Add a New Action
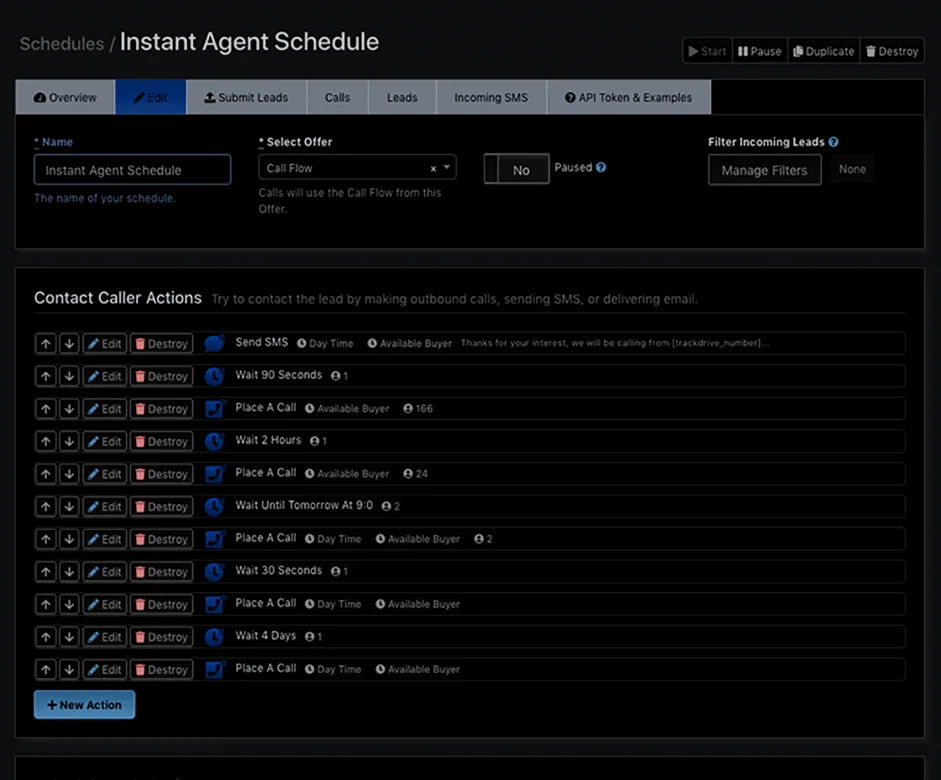 (x=85, y=705)
